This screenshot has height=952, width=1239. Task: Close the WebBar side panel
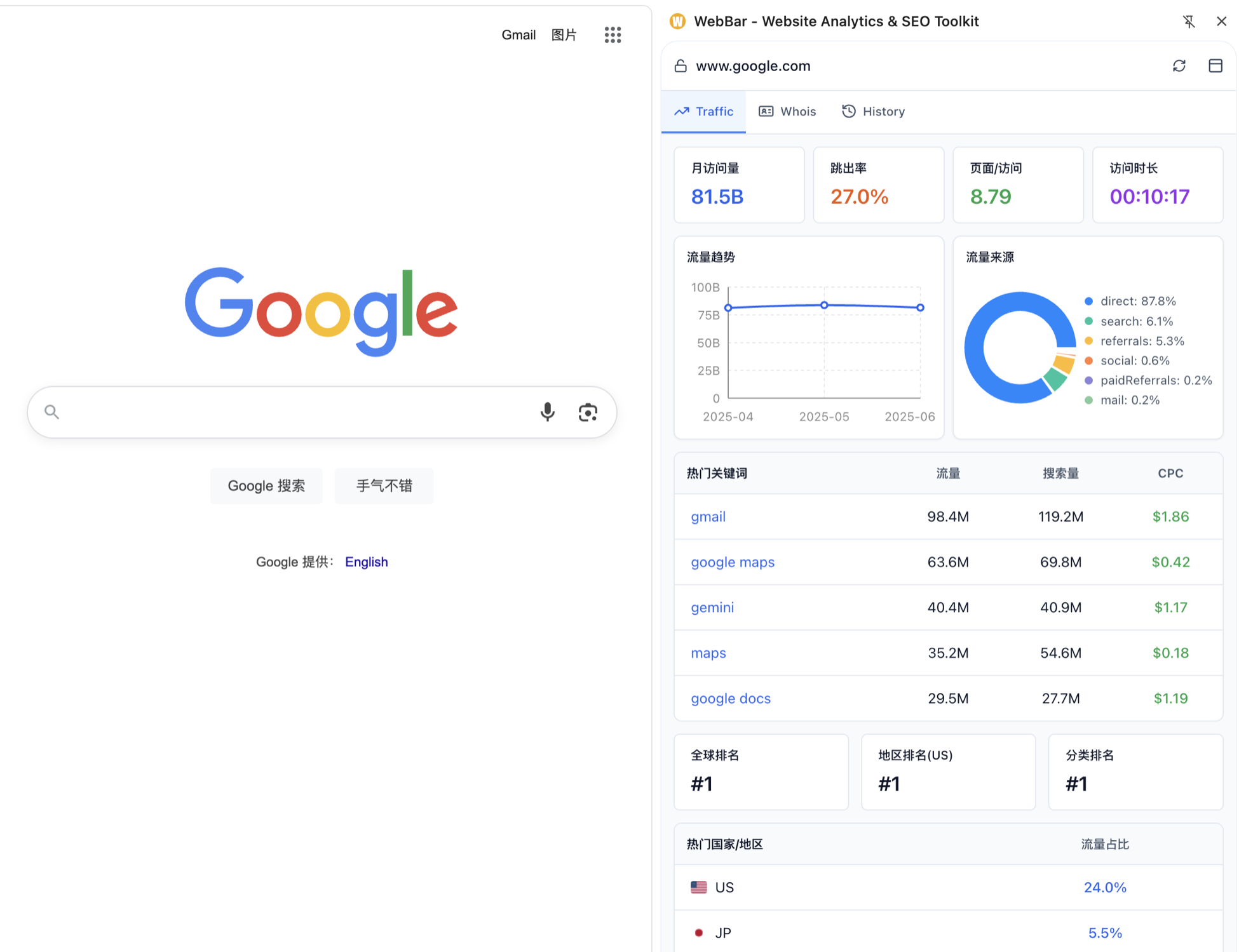(1221, 22)
